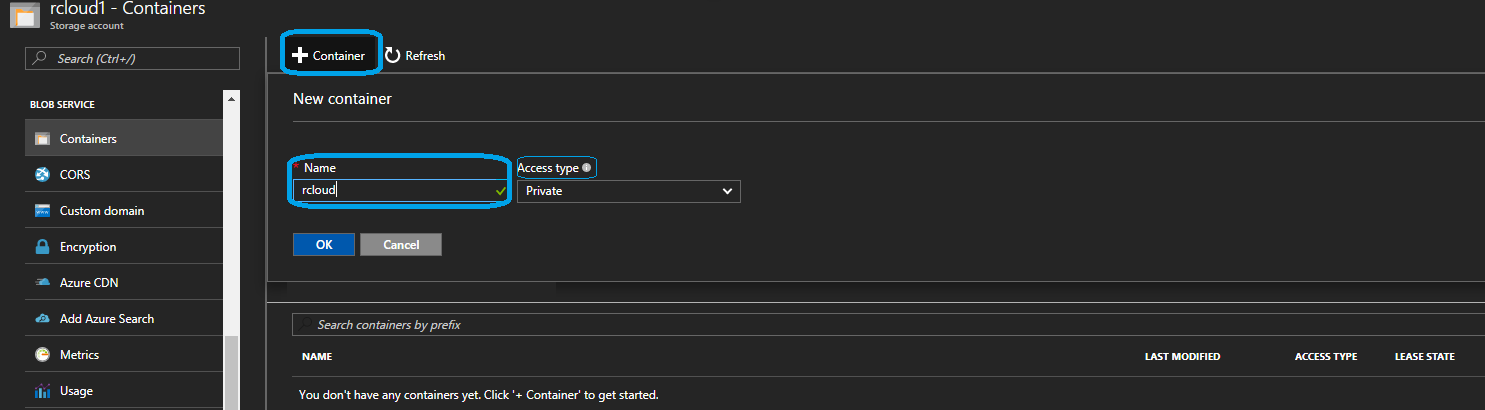1485x410 pixels.
Task: Click the New container heading
Action: (x=342, y=99)
